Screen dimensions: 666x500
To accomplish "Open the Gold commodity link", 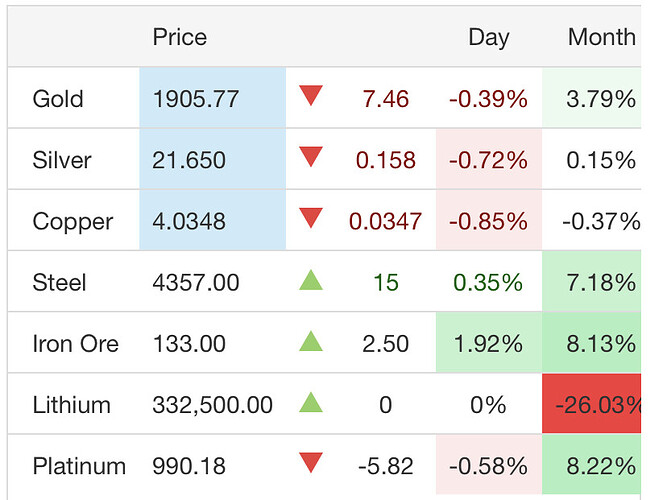I will 58,99.
